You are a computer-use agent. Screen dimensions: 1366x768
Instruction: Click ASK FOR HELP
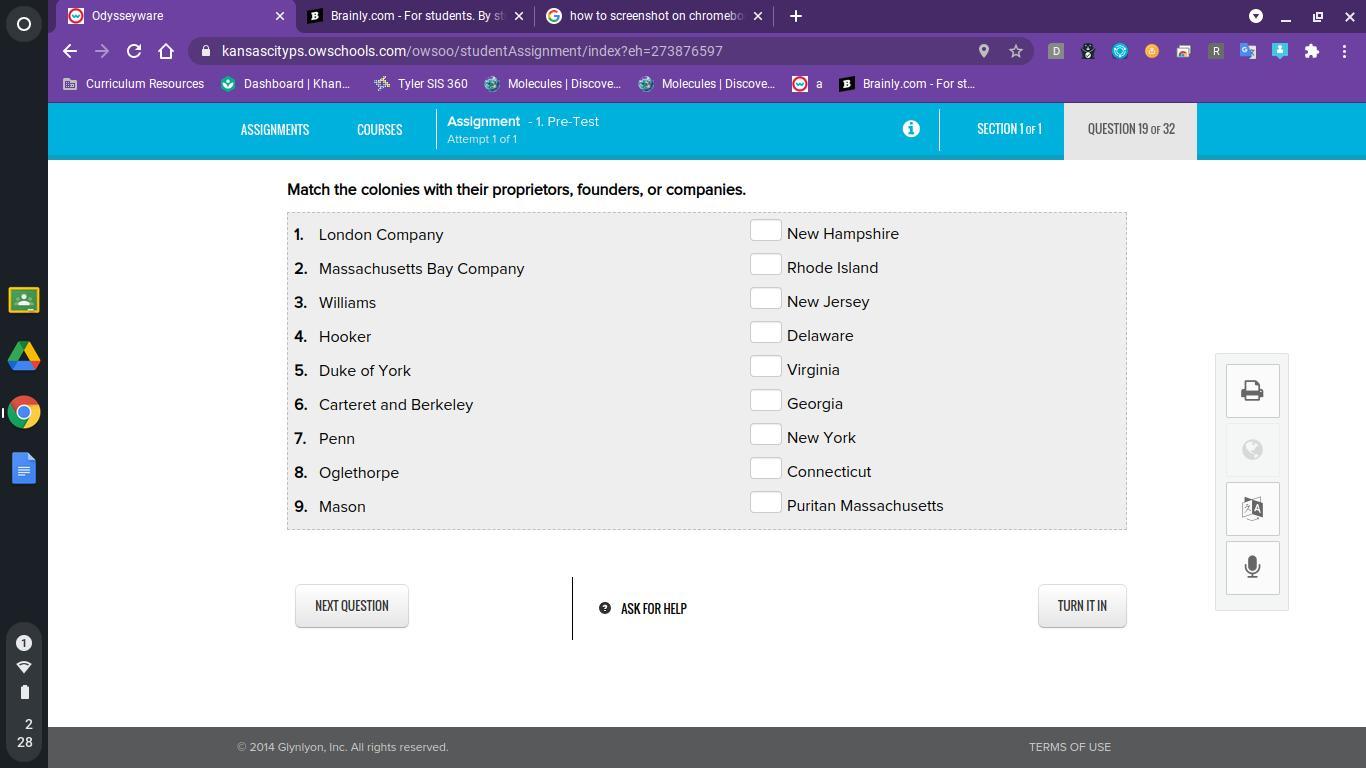pos(643,608)
